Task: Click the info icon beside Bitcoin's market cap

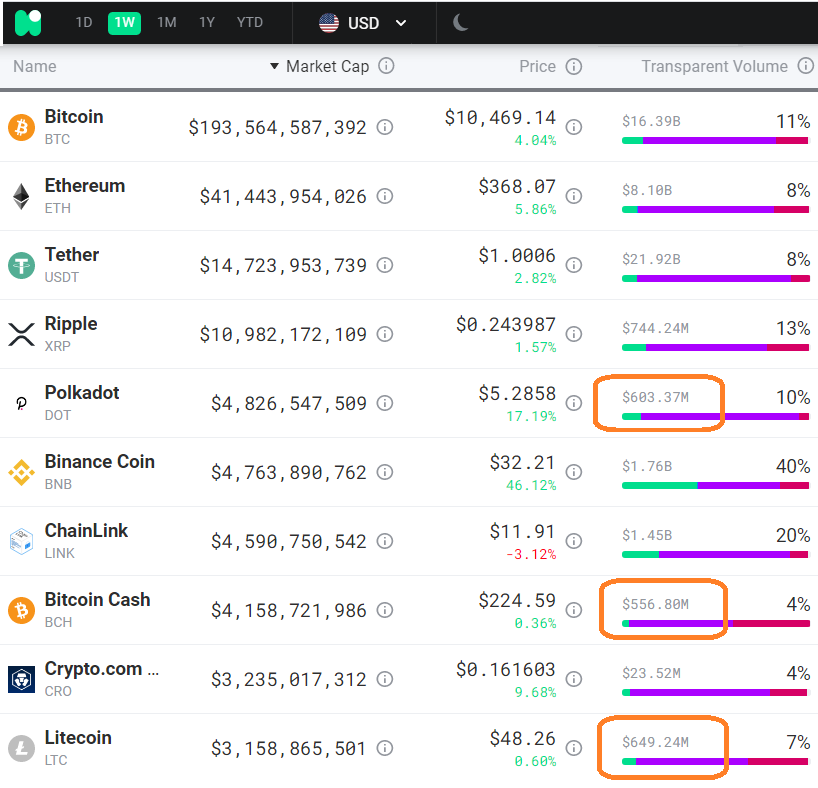Action: (384, 128)
